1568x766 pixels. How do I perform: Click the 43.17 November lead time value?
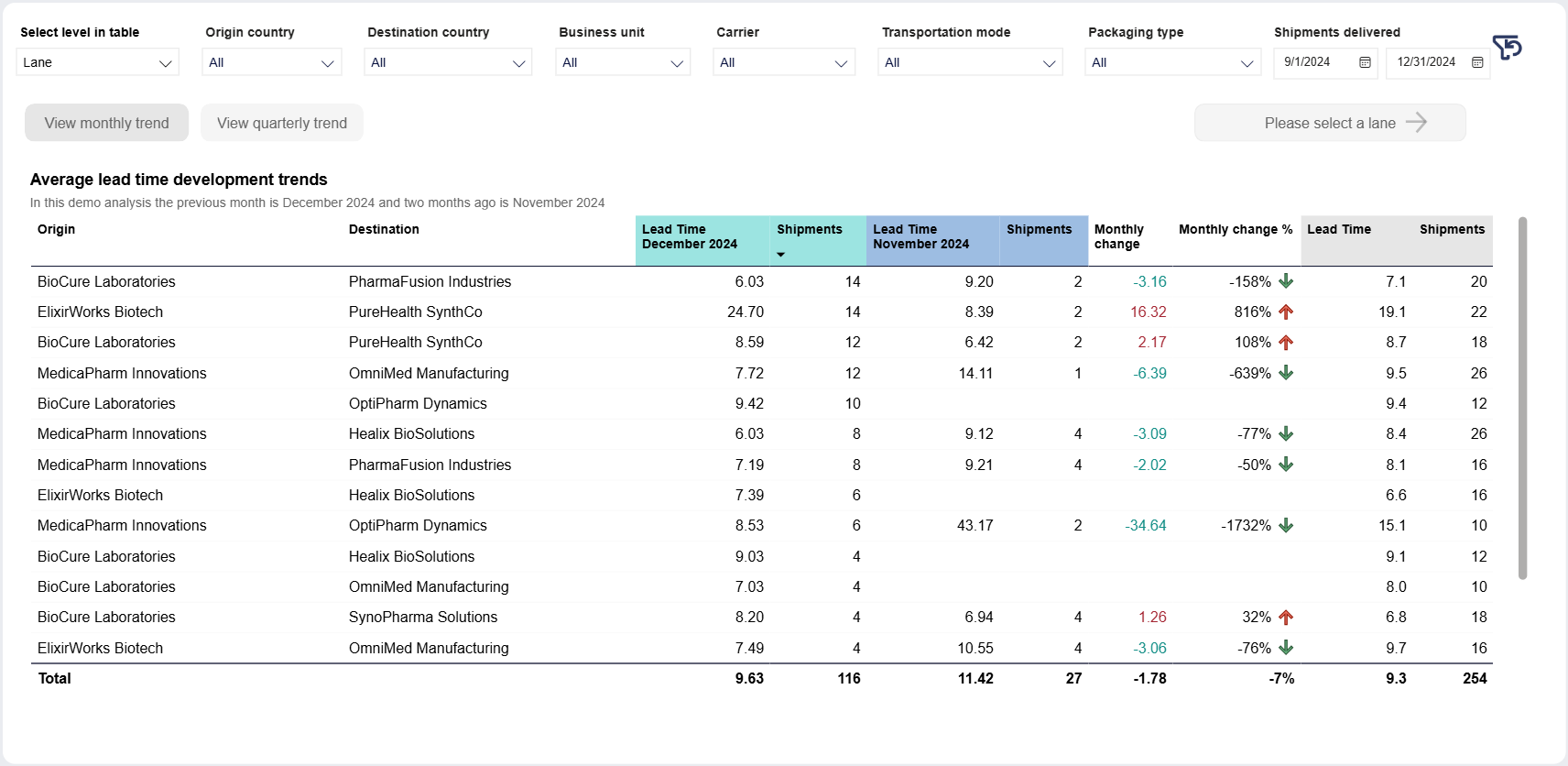[975, 525]
